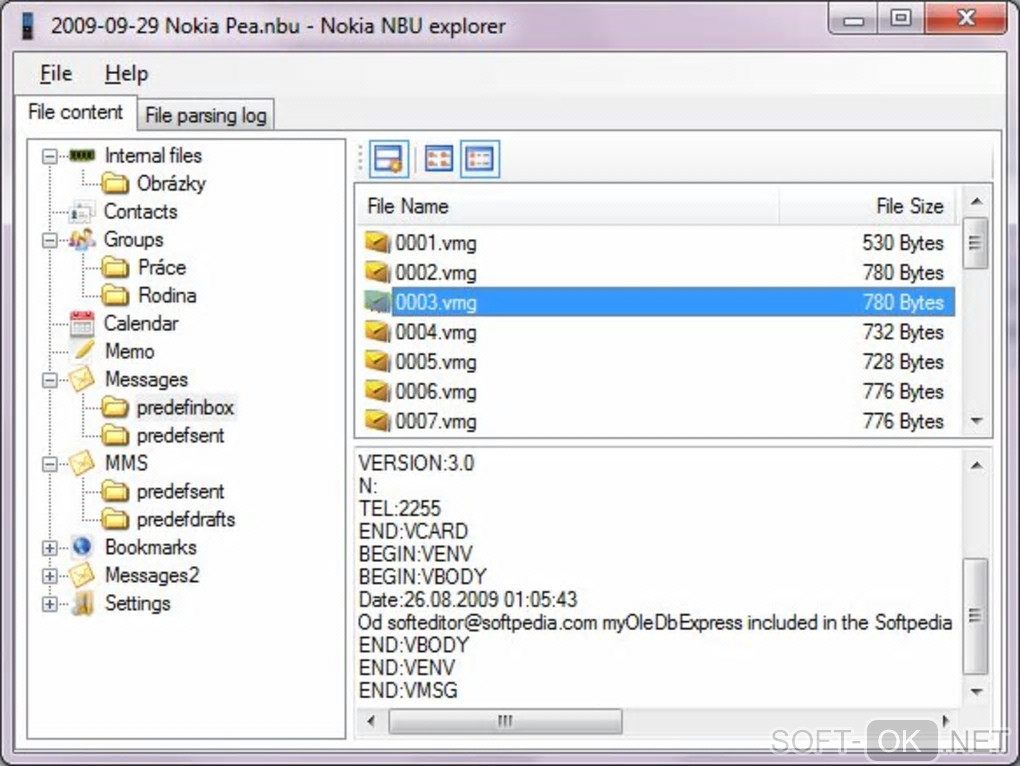The height and width of the screenshot is (766, 1020).
Task: Switch to details list view
Action: [480, 159]
